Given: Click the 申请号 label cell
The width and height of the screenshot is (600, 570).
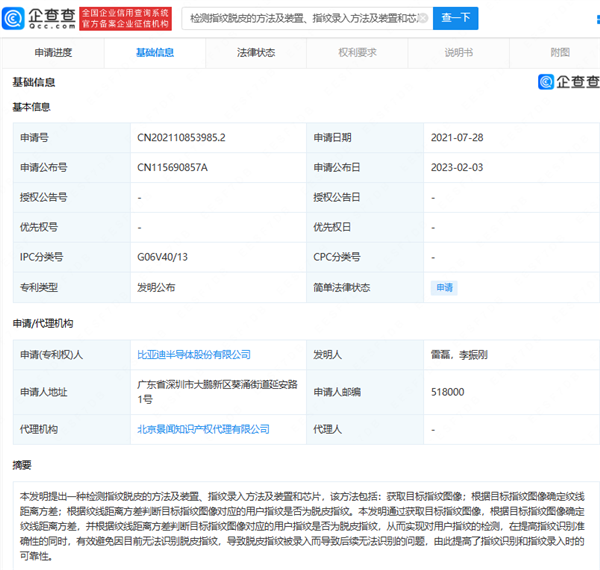Looking at the screenshot, I should [72, 138].
